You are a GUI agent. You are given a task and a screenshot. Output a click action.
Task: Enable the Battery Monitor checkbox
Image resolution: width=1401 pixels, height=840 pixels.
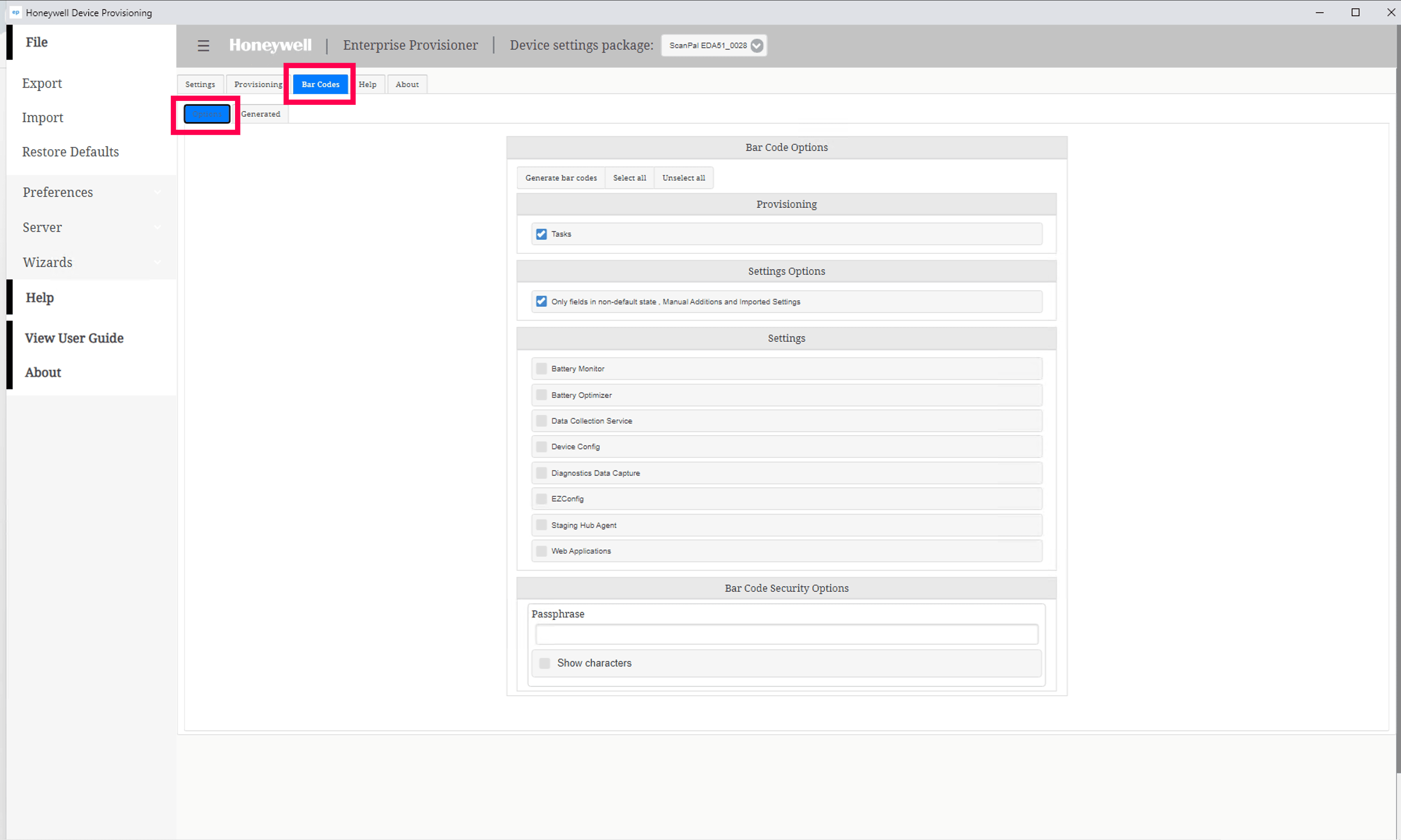tap(541, 369)
